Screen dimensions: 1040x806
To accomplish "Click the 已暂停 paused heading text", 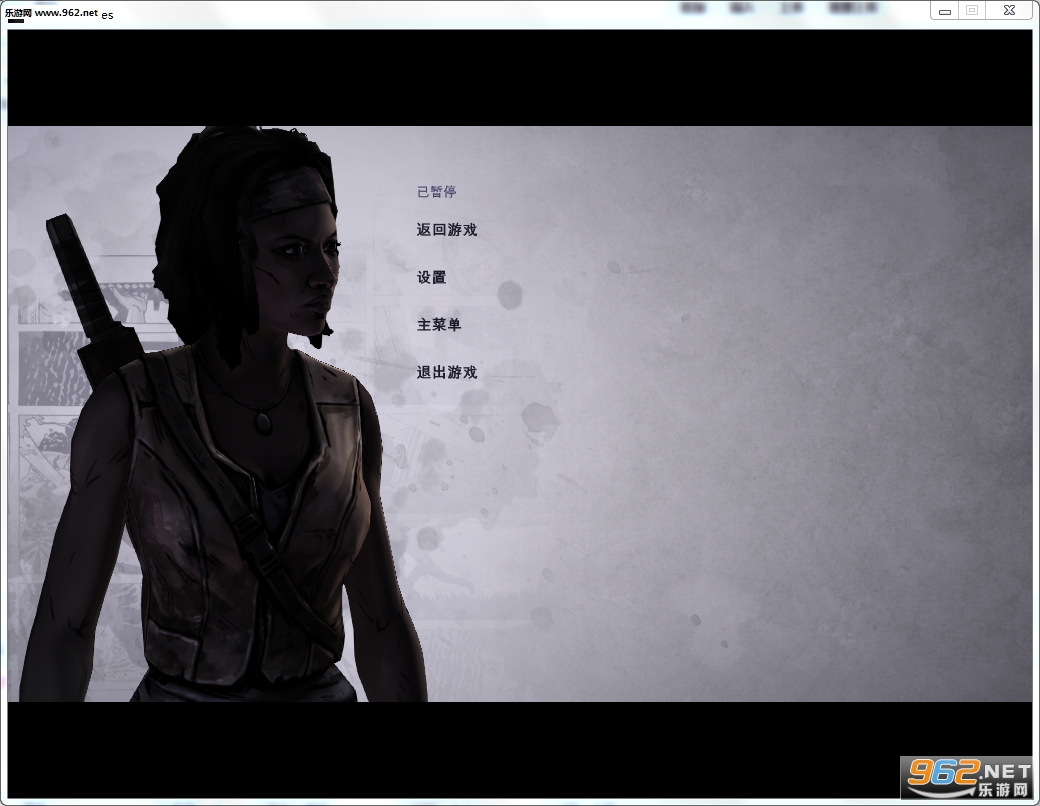I will coord(436,192).
